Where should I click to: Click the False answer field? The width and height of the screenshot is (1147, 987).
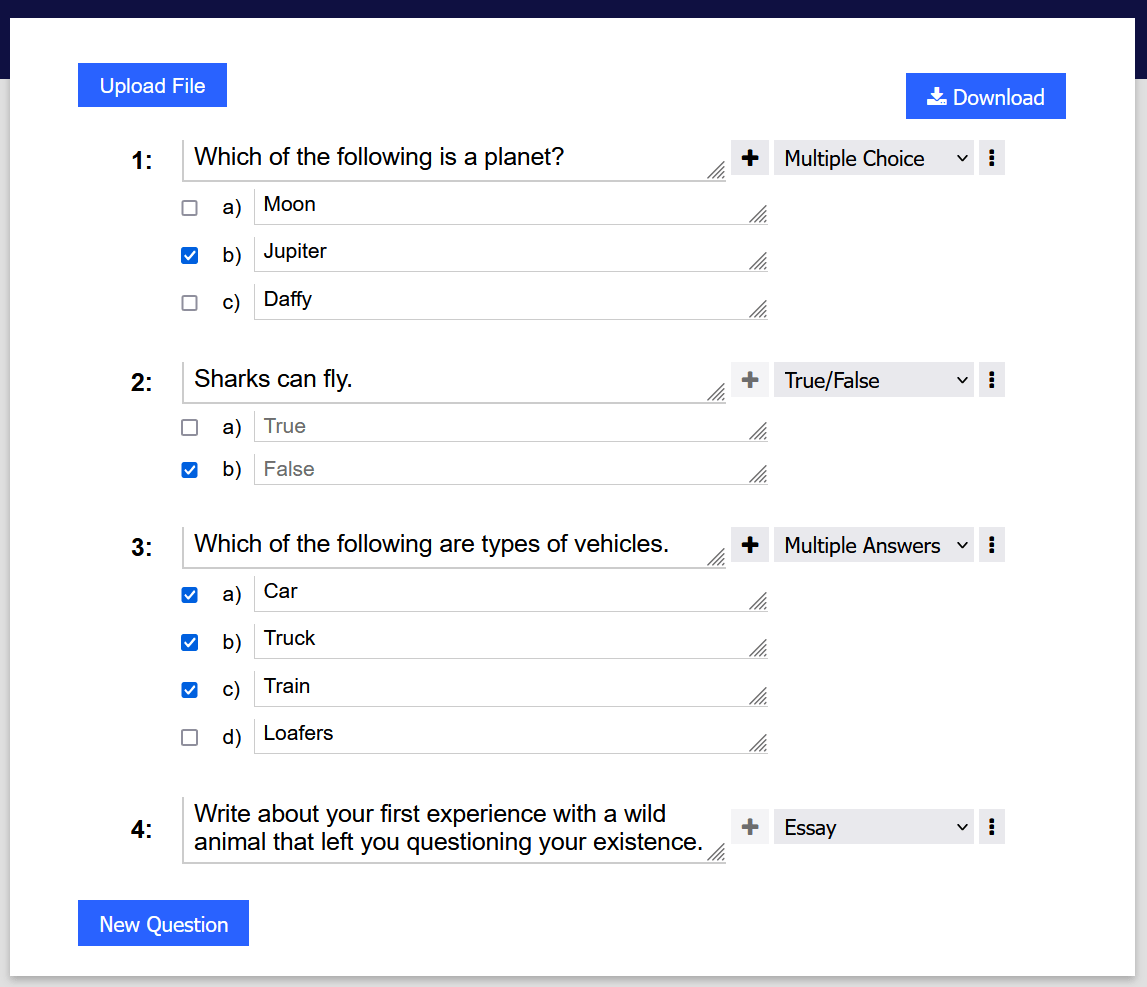pos(511,469)
